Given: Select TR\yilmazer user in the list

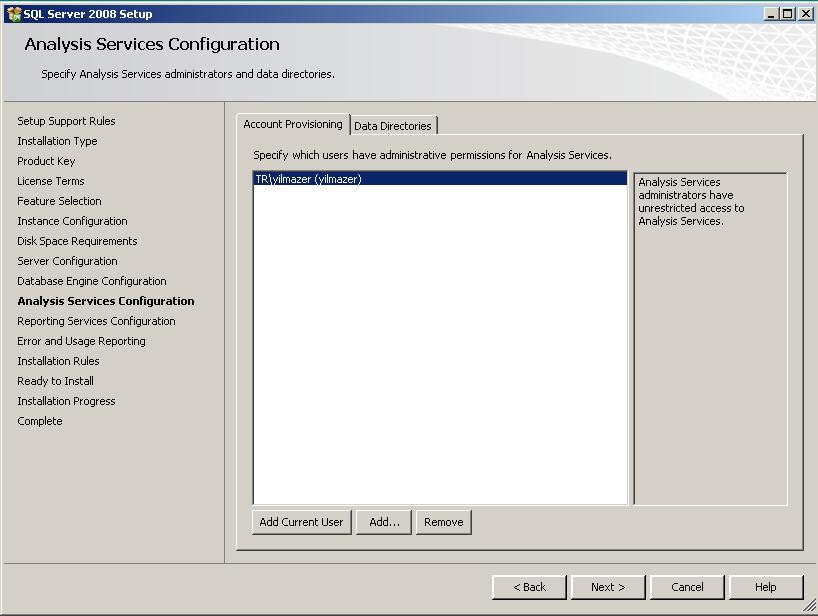Looking at the screenshot, I should point(440,179).
